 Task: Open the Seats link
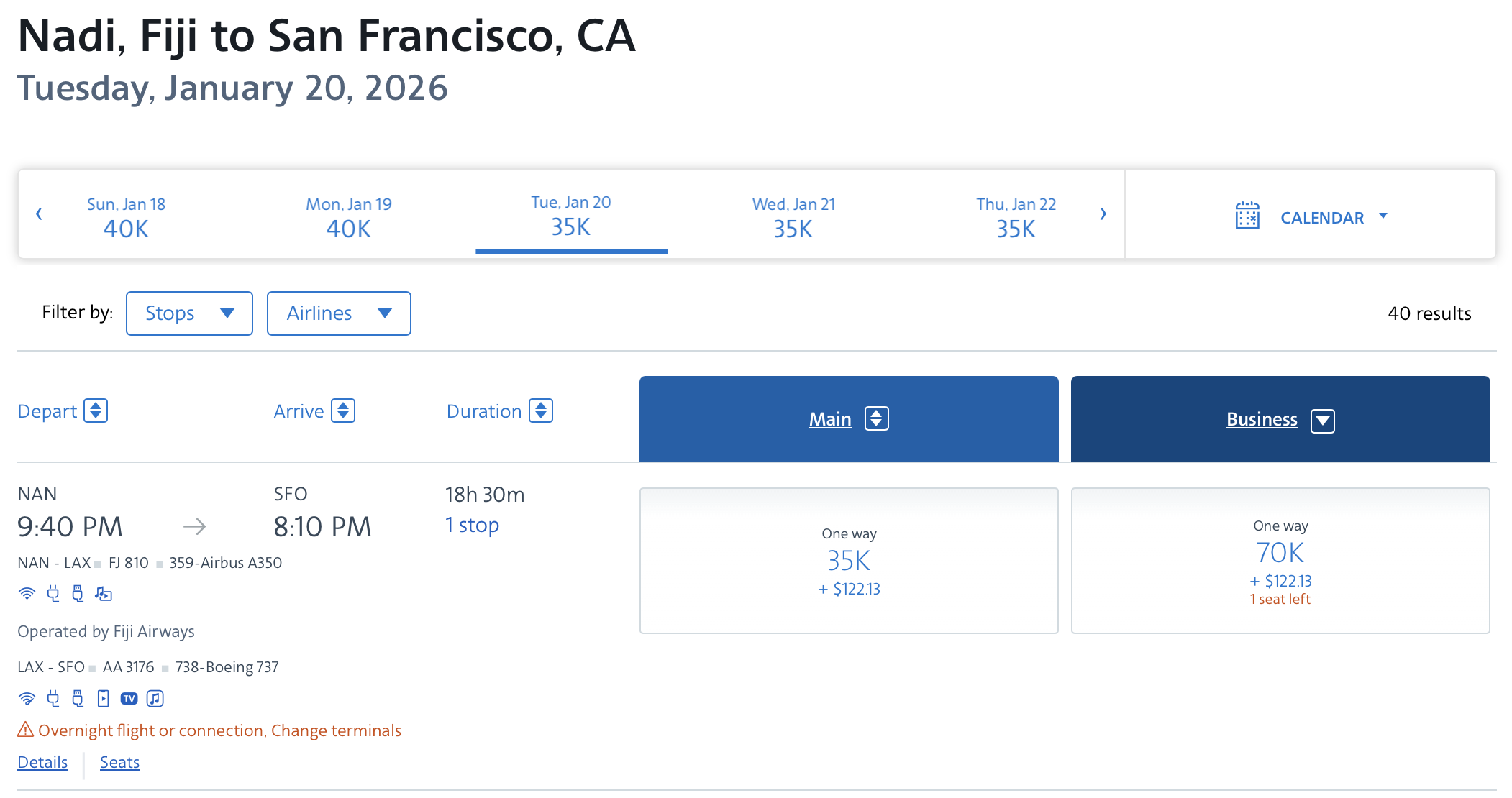[x=119, y=762]
